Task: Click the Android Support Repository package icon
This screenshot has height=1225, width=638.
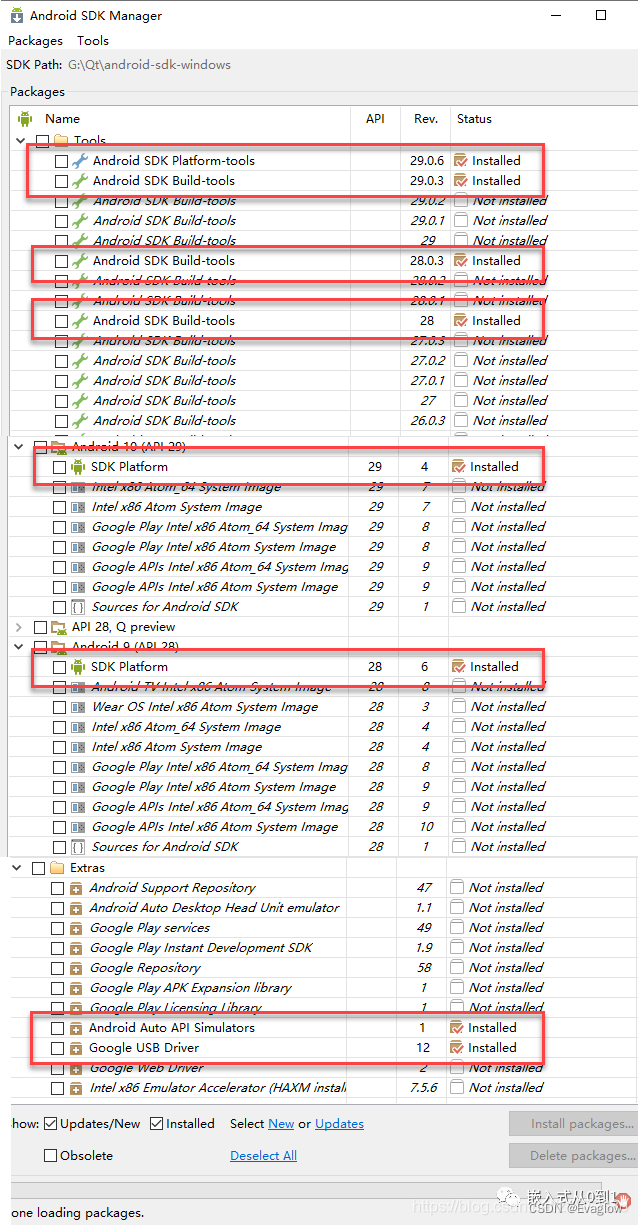Action: 76,888
